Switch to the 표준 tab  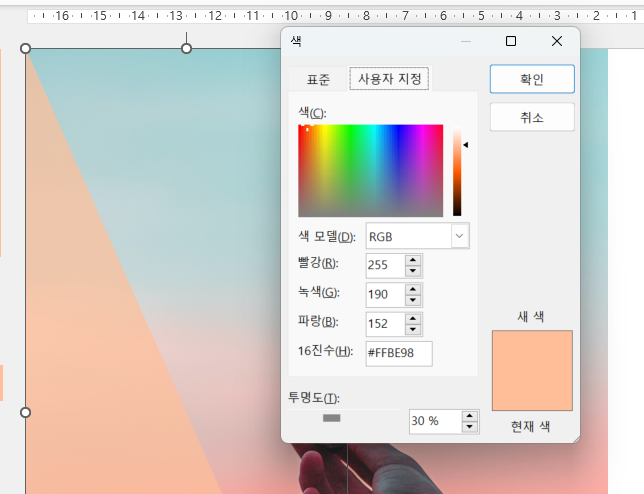point(318,79)
